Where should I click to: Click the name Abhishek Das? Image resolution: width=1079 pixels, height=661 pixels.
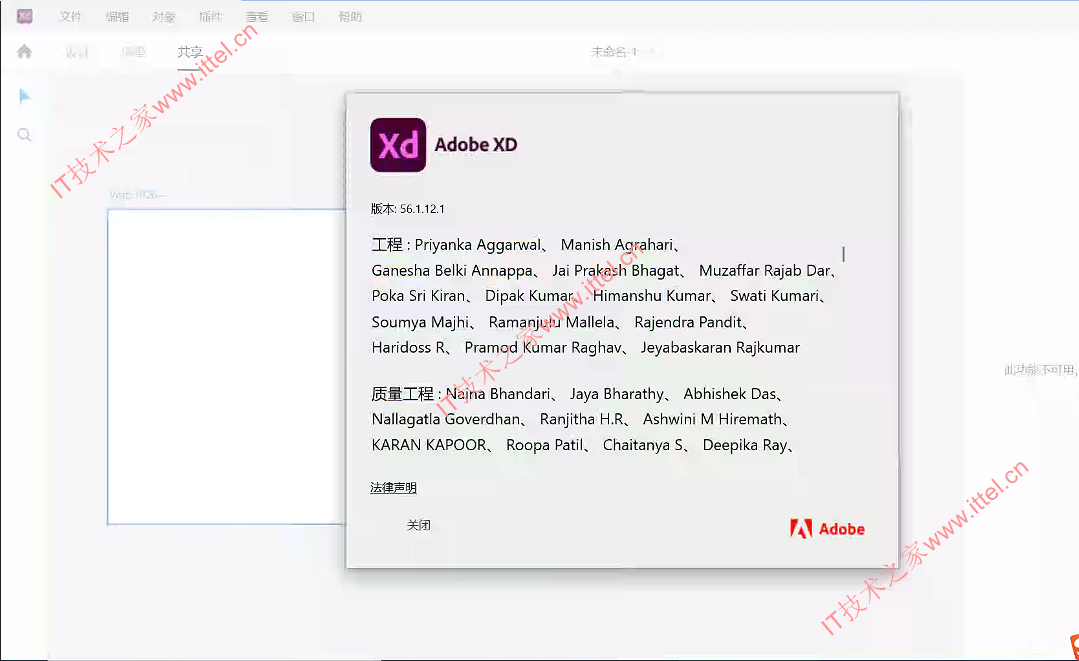point(729,394)
